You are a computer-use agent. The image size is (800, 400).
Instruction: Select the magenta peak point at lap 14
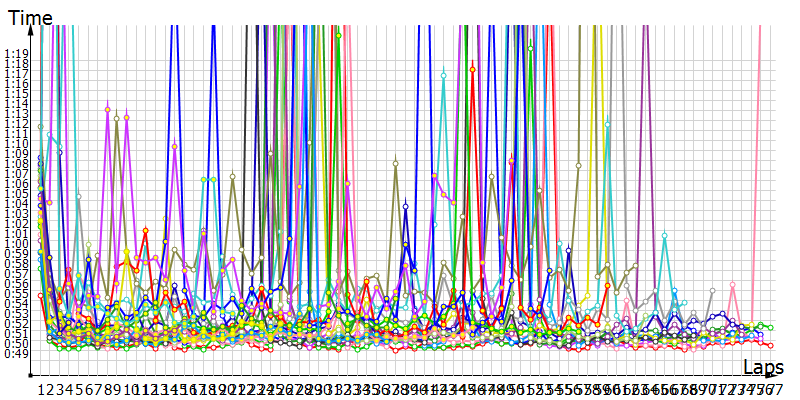click(x=175, y=147)
